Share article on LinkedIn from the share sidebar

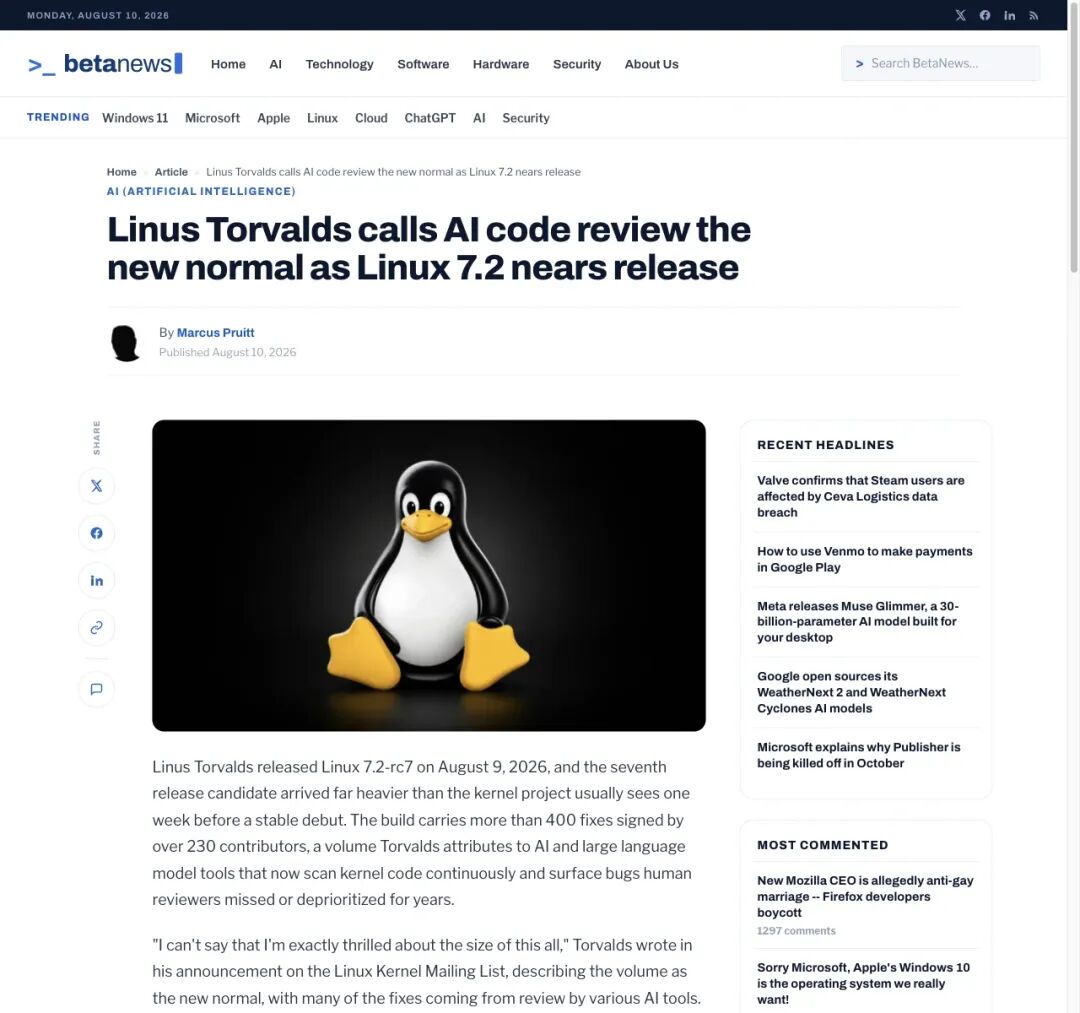pyautogui.click(x=96, y=581)
